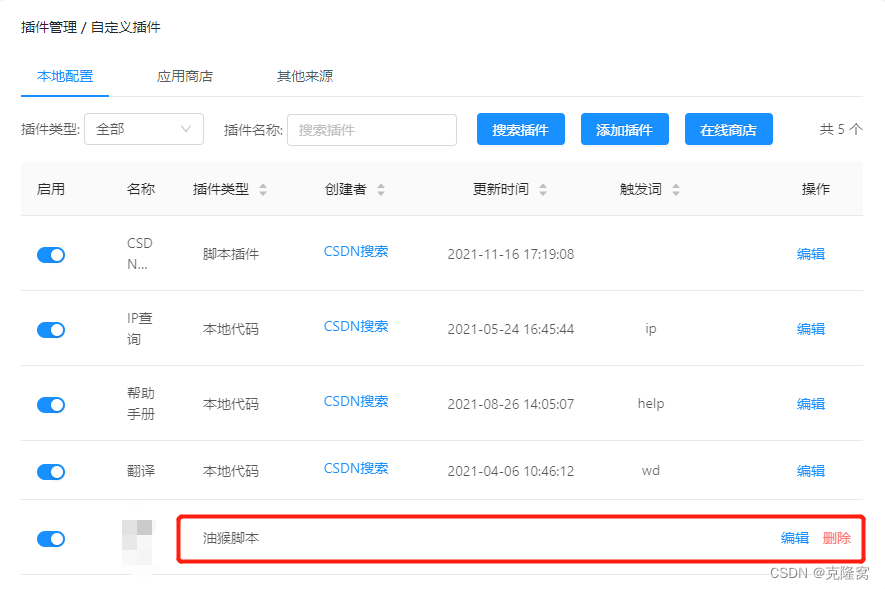885x589 pixels.
Task: Open the 插件类型 dropdown showing 全部
Action: [144, 129]
